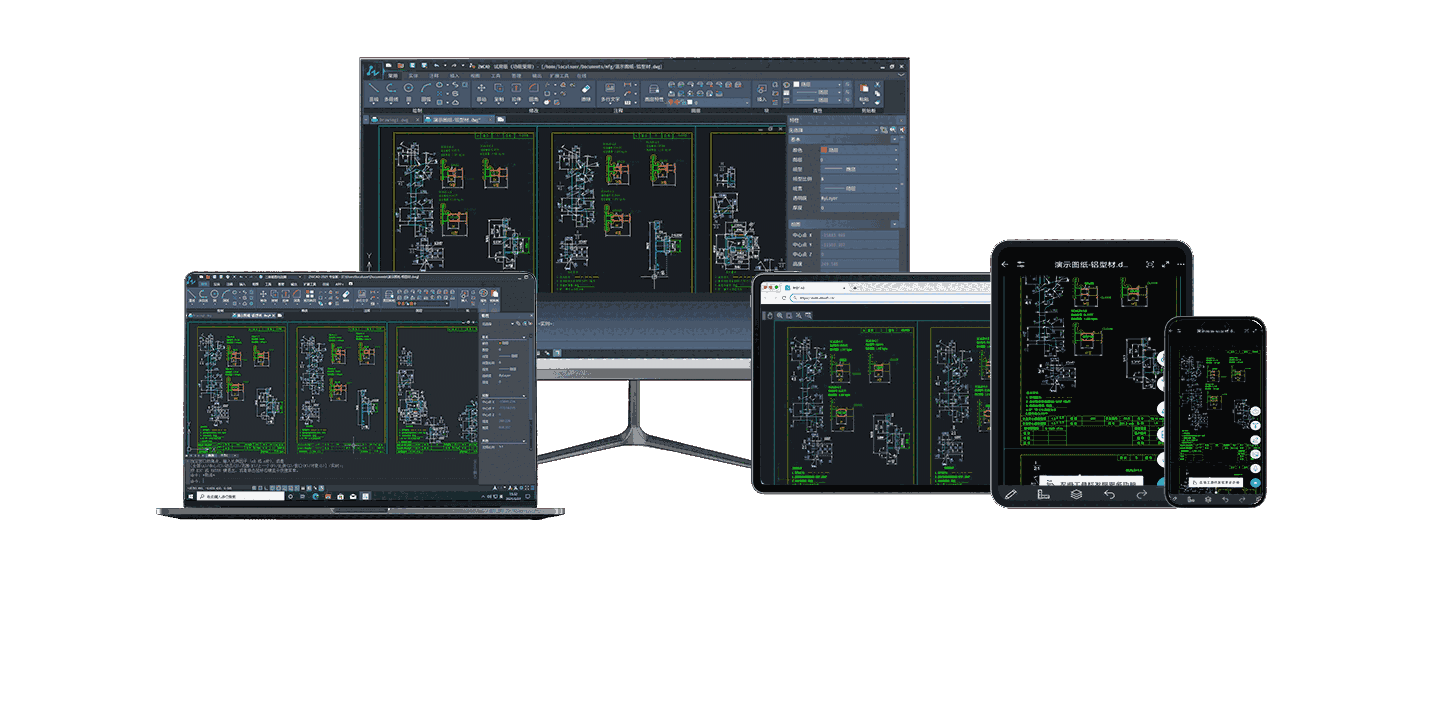Viewport: 1440px width, 712px height.
Task: Collapse 基本 section in monitor properties panel
Action: point(894,139)
